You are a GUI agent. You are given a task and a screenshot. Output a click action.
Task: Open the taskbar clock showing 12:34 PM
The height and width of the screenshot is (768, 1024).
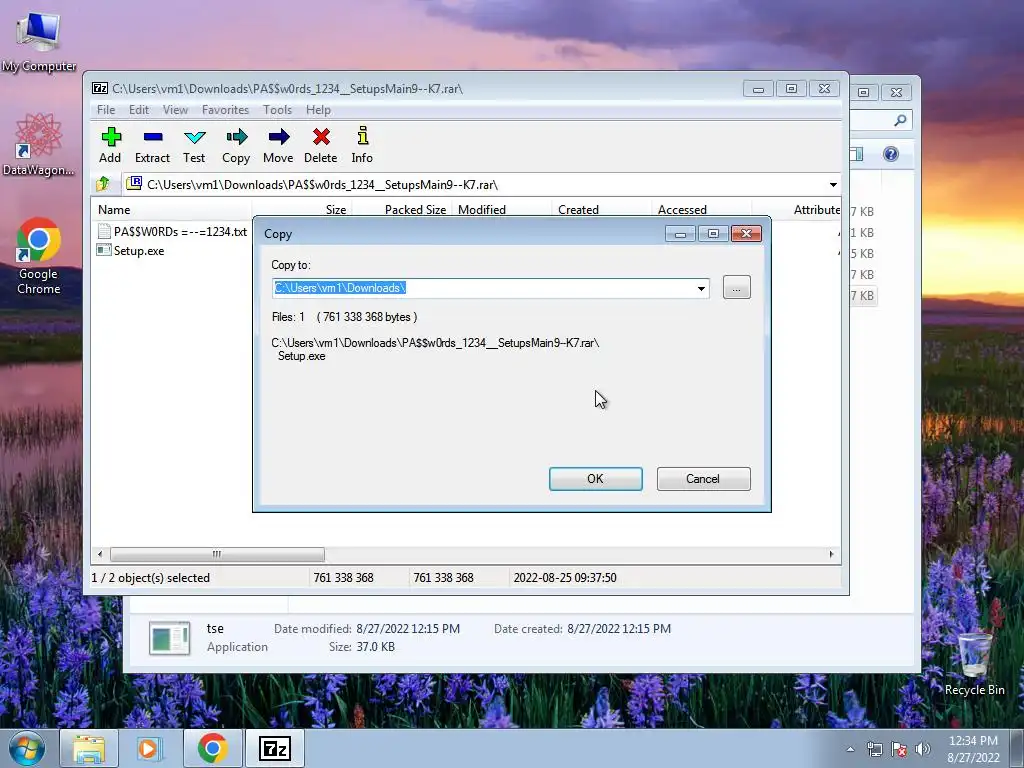click(973, 749)
